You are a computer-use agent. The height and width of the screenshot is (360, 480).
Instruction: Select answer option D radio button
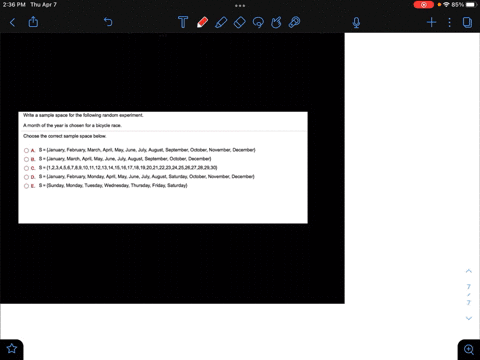(x=26, y=177)
